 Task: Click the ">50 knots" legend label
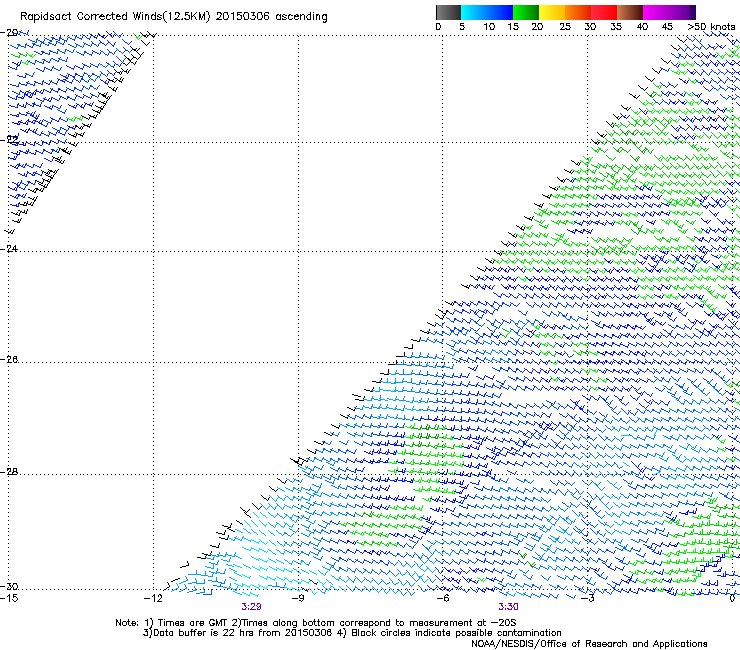coord(711,27)
